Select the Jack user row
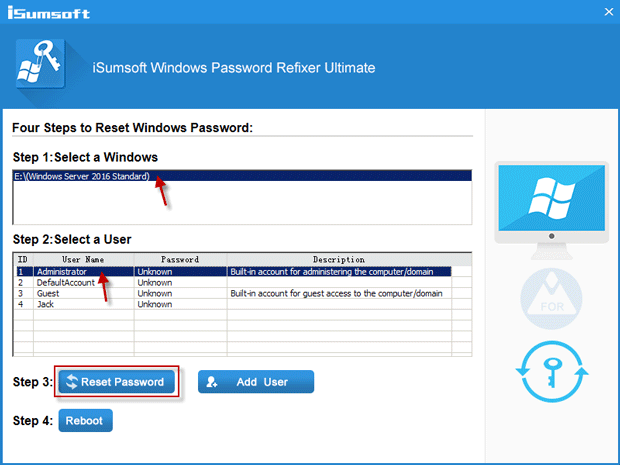This screenshot has width=620, height=465. pyautogui.click(x=233, y=304)
